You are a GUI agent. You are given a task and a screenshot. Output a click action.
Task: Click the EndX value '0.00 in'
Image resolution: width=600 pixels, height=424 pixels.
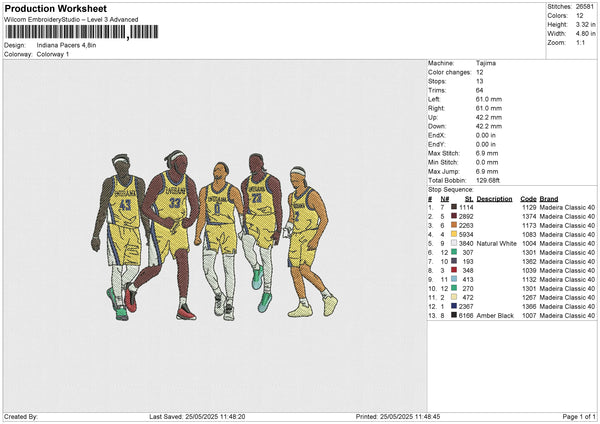[x=486, y=135]
